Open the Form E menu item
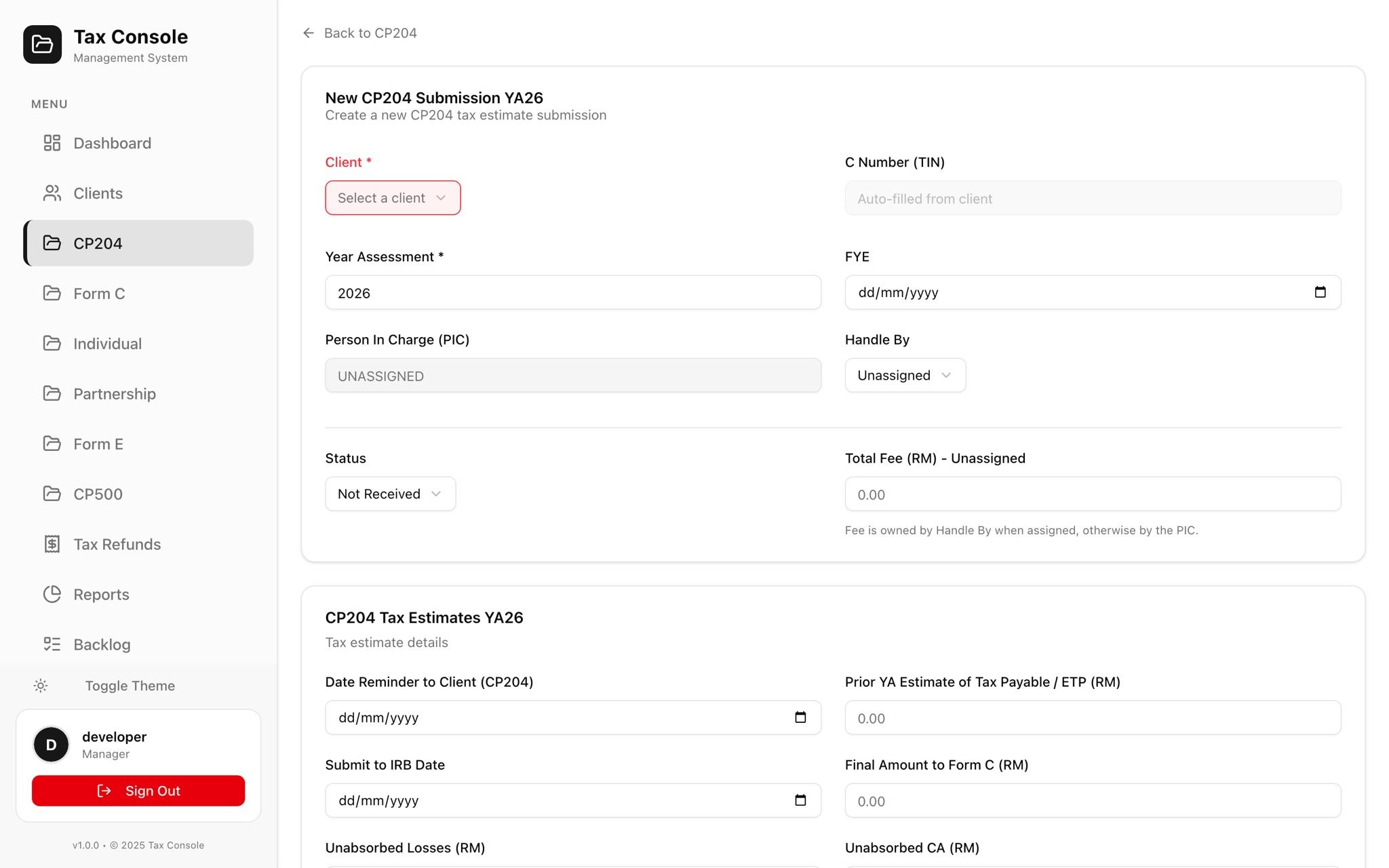The height and width of the screenshot is (868, 1389). [x=138, y=443]
